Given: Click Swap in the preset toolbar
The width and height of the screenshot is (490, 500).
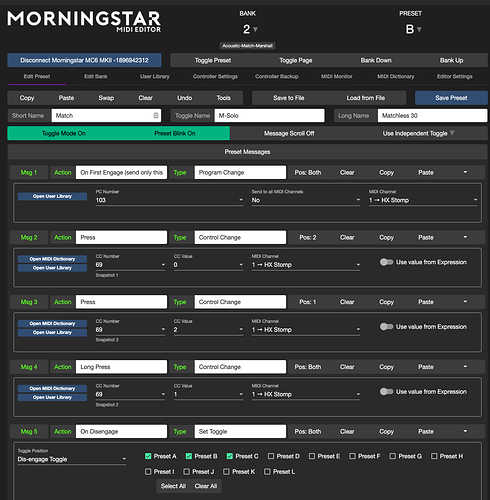Looking at the screenshot, I should pyautogui.click(x=106, y=98).
